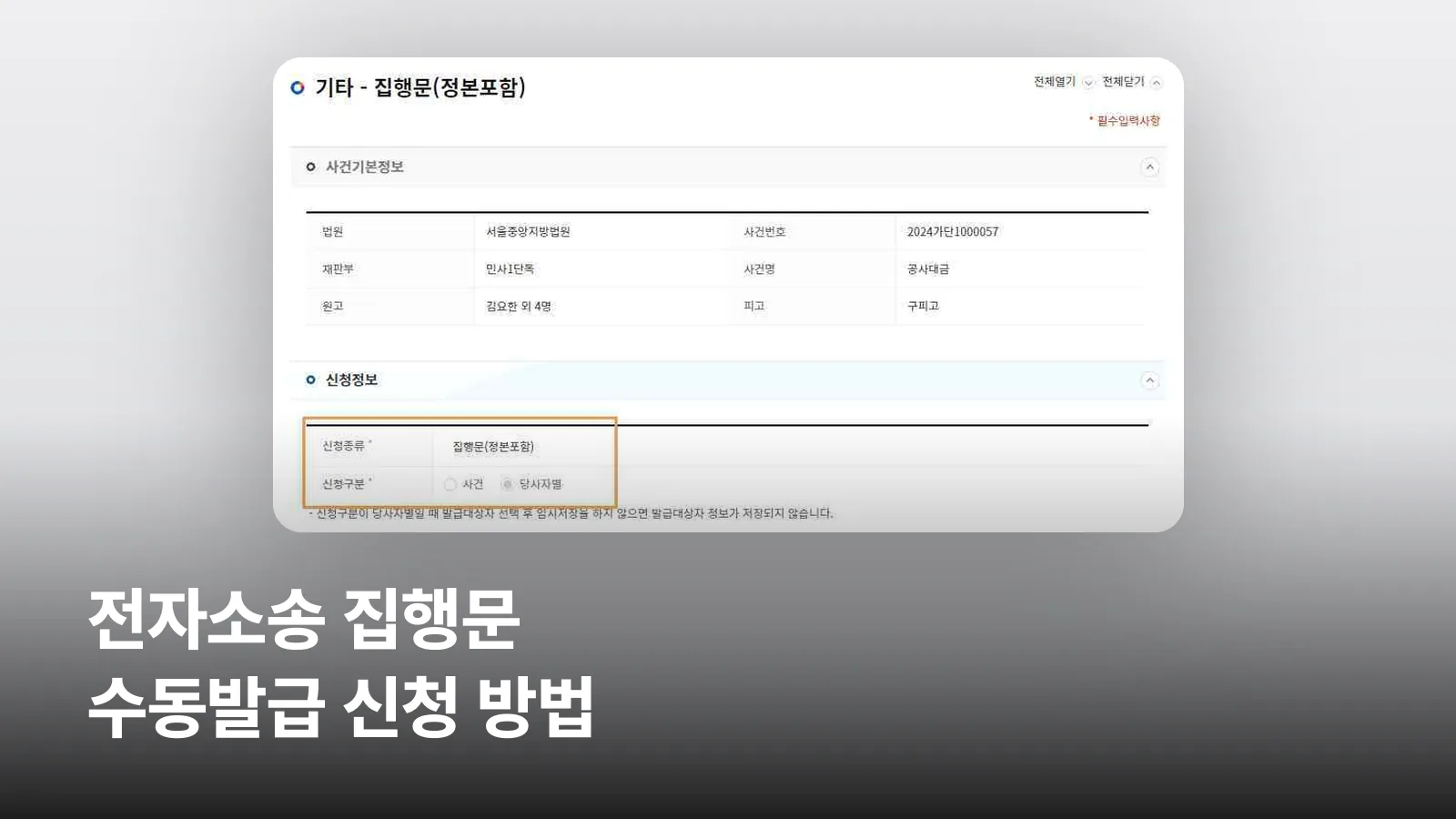Click the 기타 - 집행문(정본포함) page title
The image size is (1456, 819).
click(420, 87)
